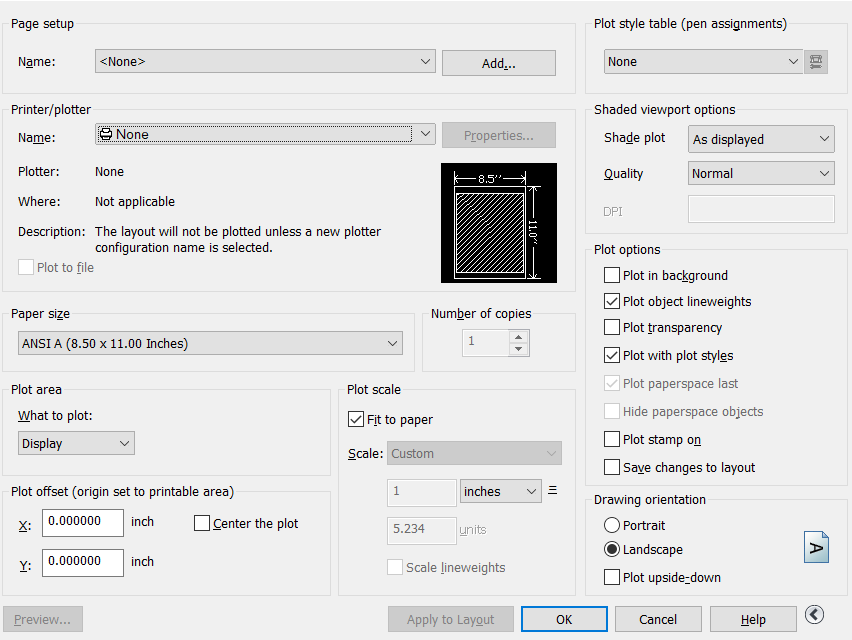This screenshot has height=640, width=852.
Task: Click the Scale lineweights checkbox
Action: tap(395, 567)
